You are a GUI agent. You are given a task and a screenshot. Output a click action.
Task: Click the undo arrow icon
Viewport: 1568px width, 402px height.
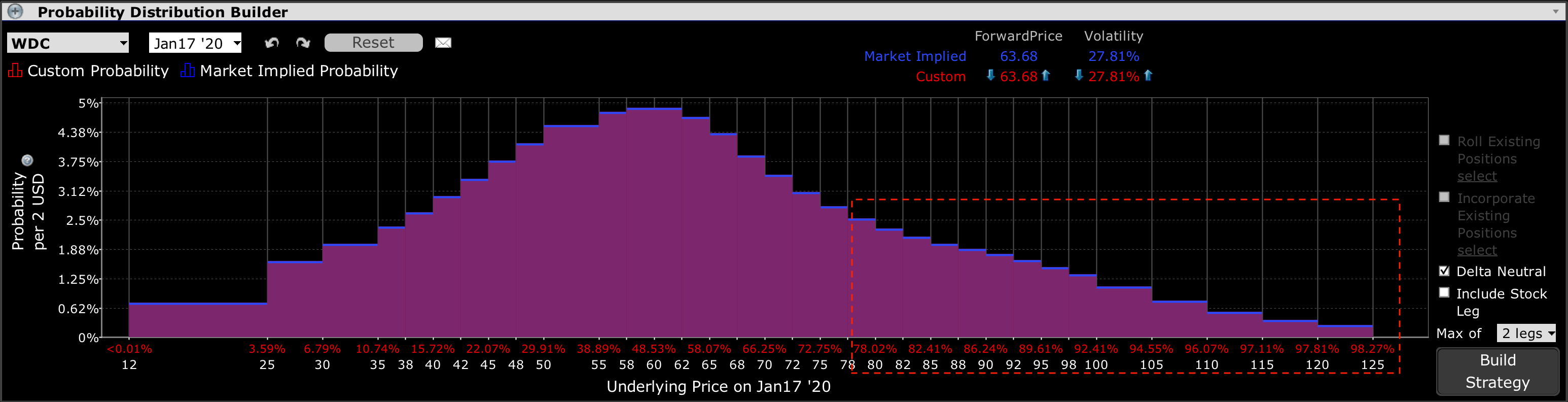coord(271,43)
